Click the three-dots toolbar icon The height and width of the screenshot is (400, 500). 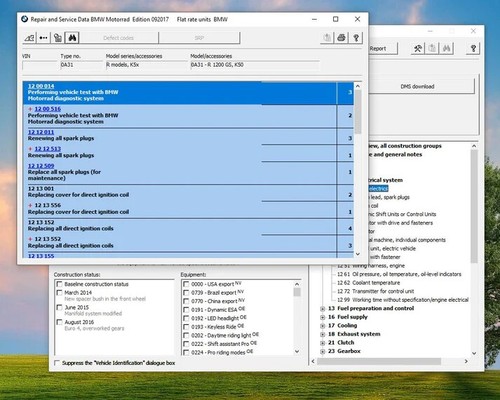pos(43,38)
